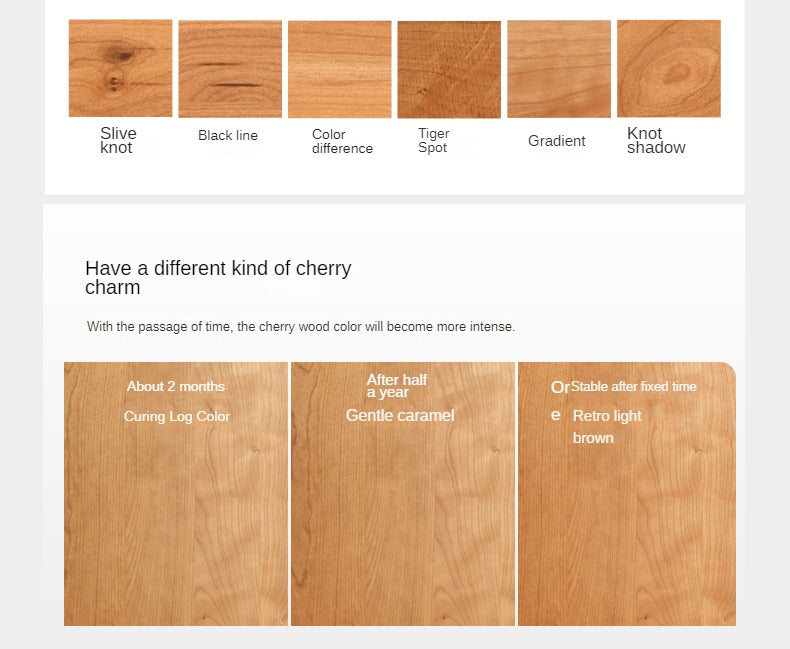Select the "Color difference" caption

(x=342, y=141)
